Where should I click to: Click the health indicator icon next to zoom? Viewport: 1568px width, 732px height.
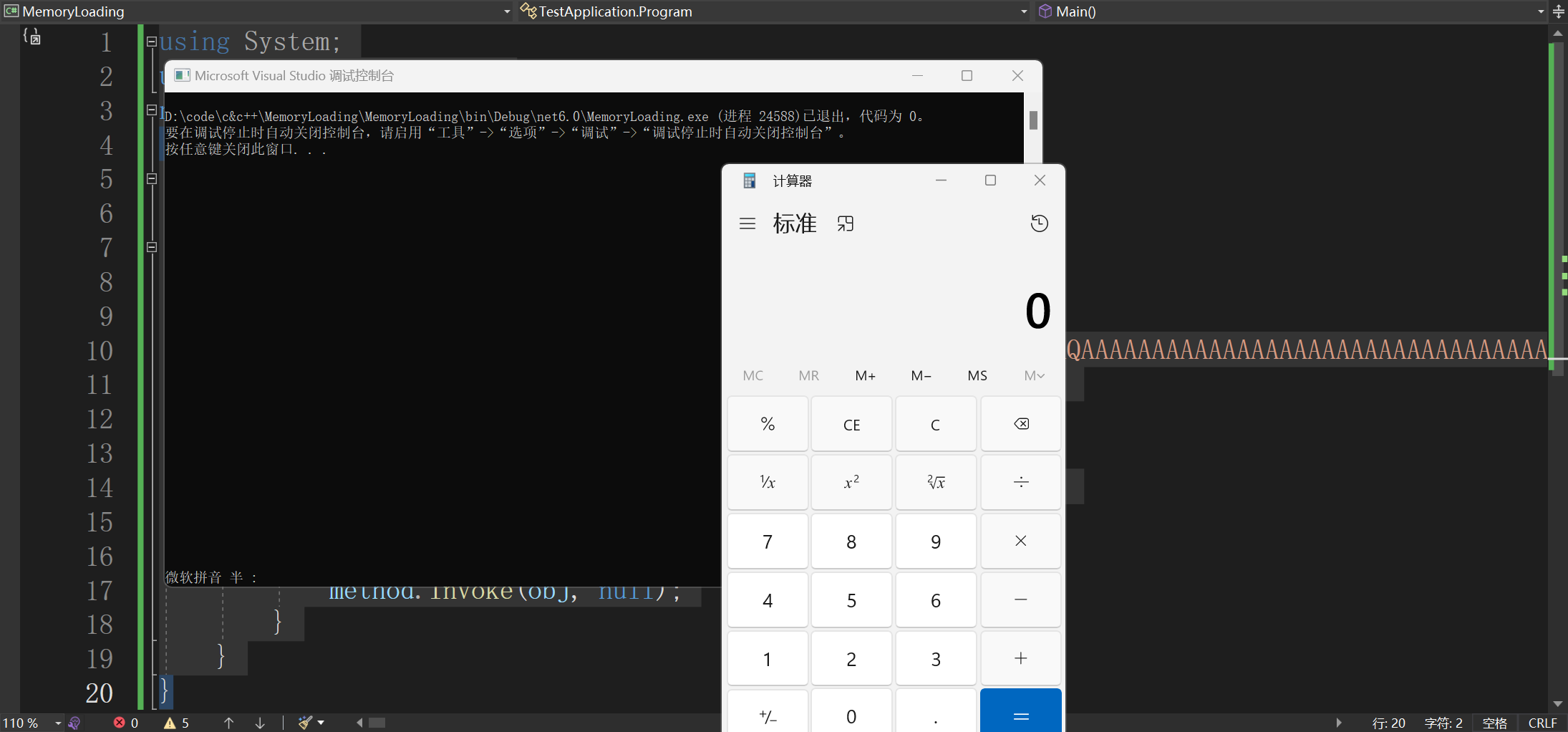pos(74,723)
